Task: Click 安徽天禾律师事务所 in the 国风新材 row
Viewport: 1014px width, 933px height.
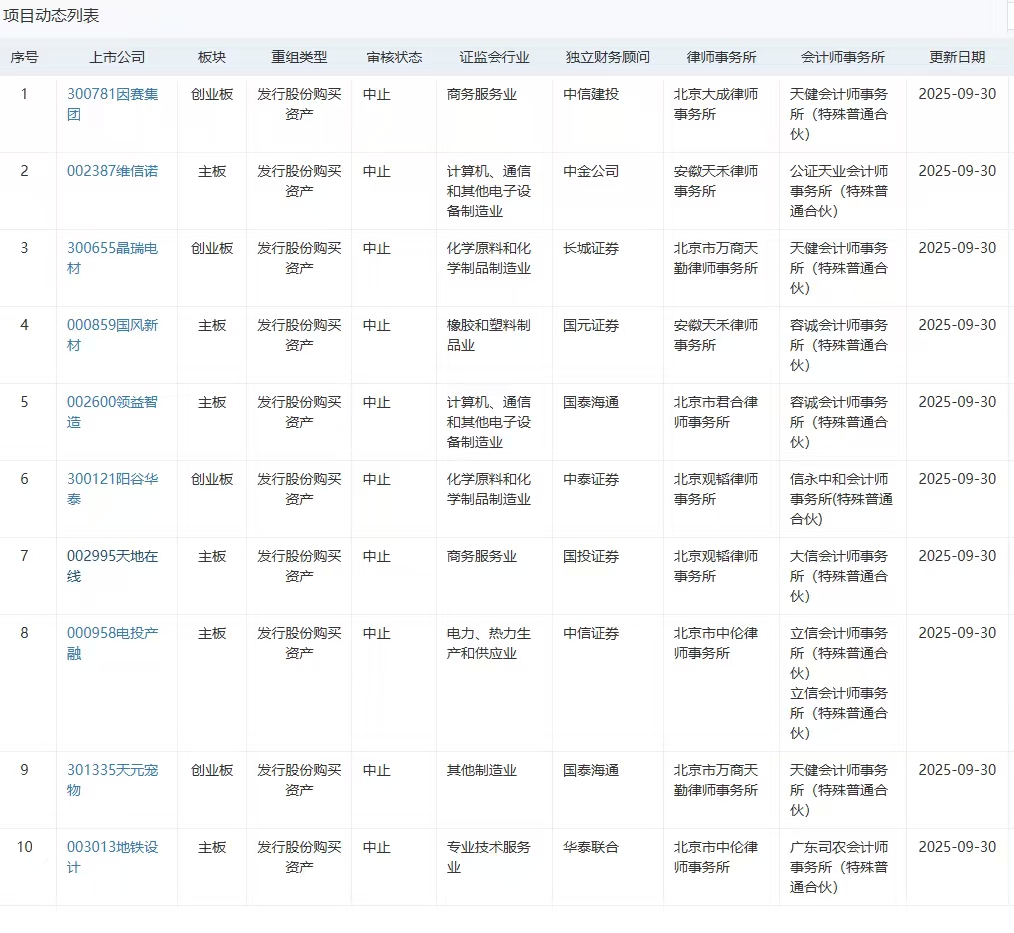Action: (716, 335)
